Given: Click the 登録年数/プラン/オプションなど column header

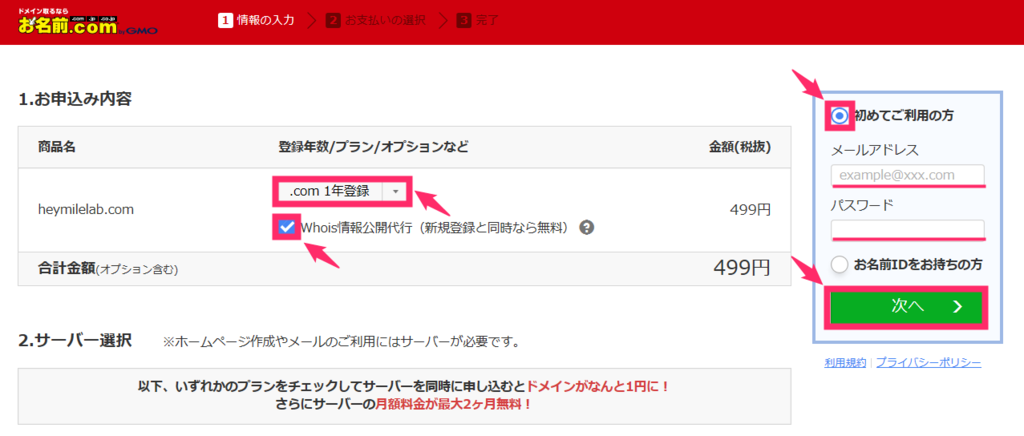Looking at the screenshot, I should (374, 147).
